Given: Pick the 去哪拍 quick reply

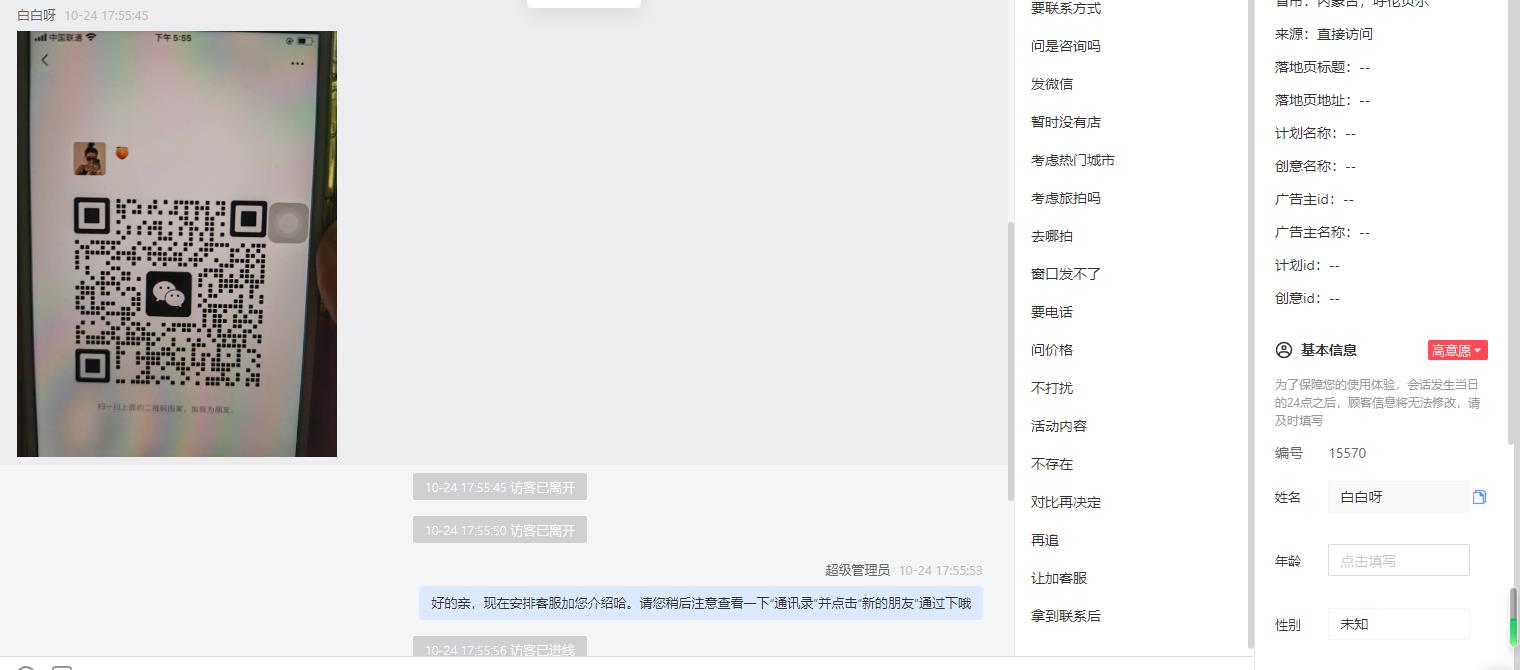Looking at the screenshot, I should [x=1052, y=236].
